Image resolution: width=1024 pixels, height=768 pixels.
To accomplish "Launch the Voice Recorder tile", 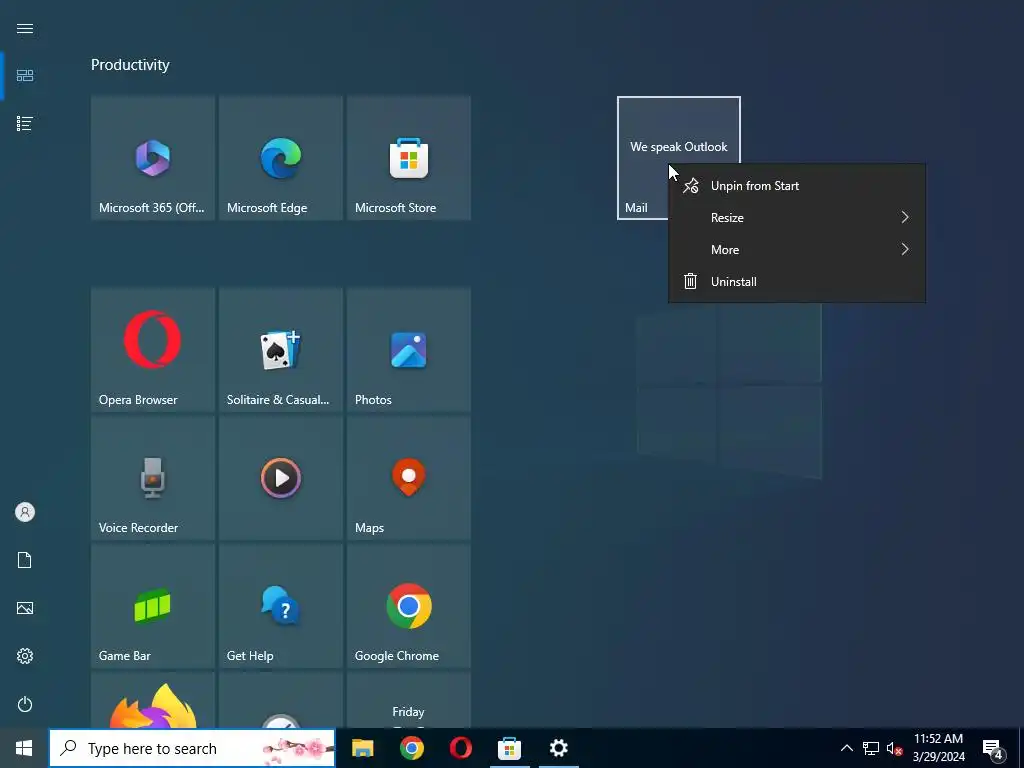I will [x=153, y=478].
